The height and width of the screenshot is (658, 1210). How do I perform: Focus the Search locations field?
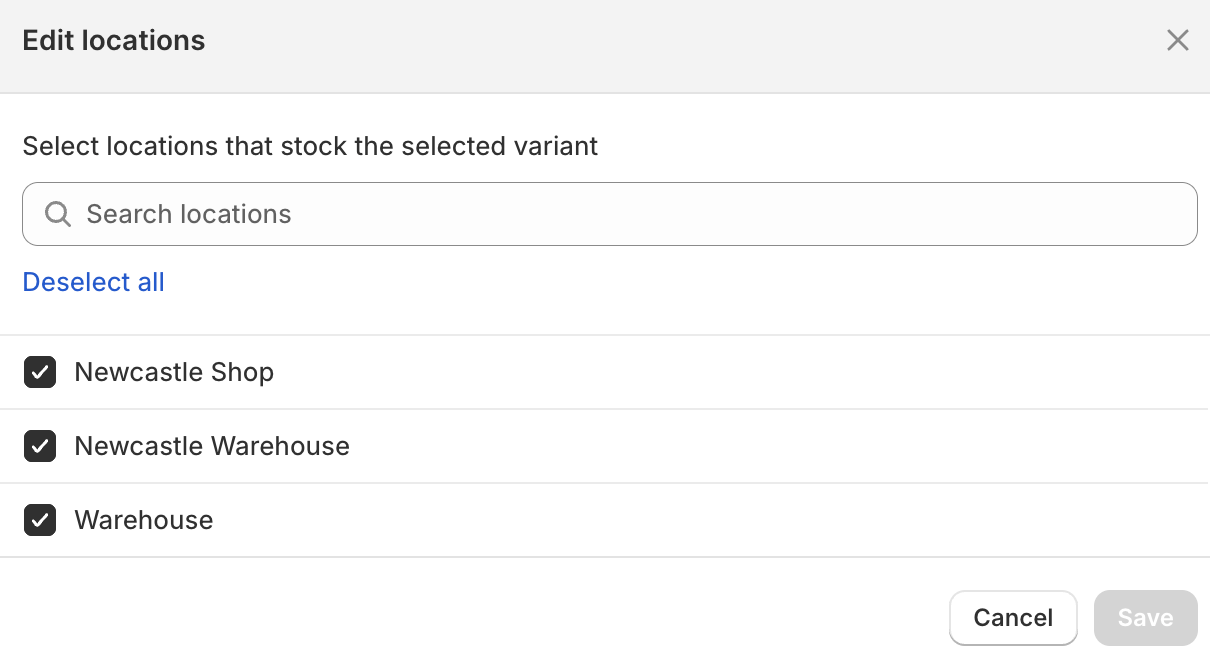[x=609, y=214]
